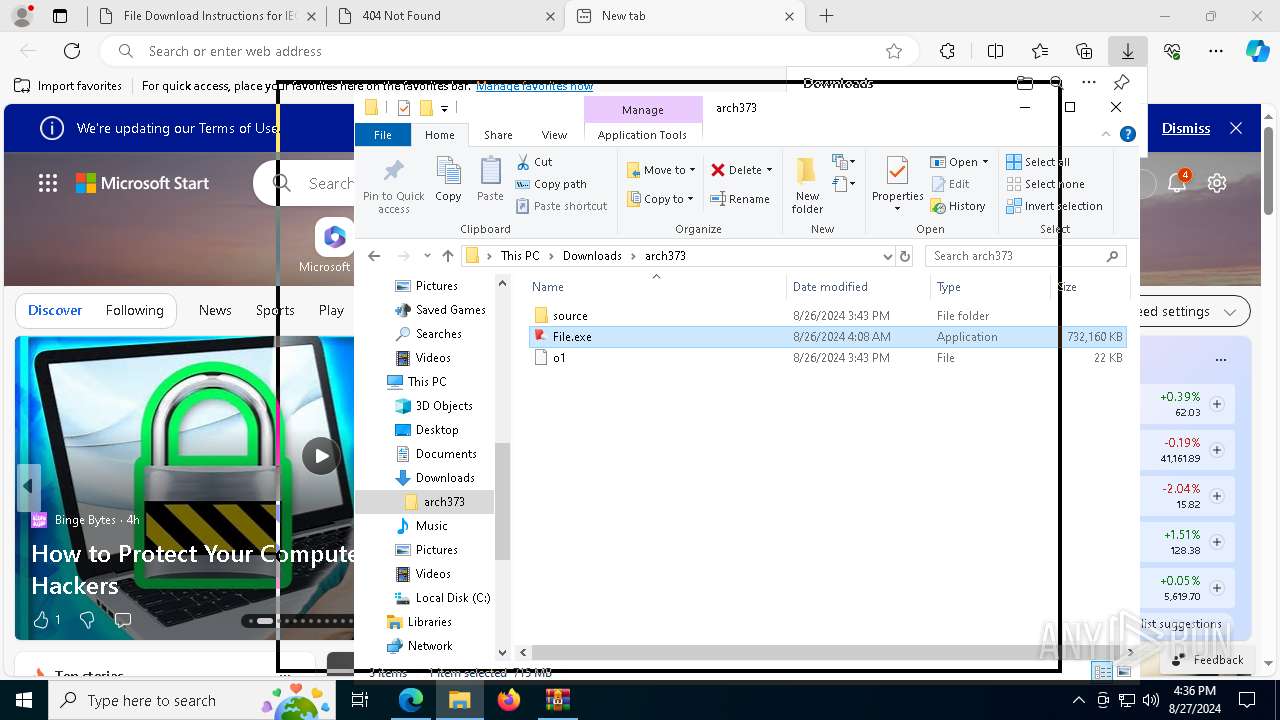The image size is (1280, 720).
Task: Click Feedback button in Edge page
Action: coord(1207,660)
